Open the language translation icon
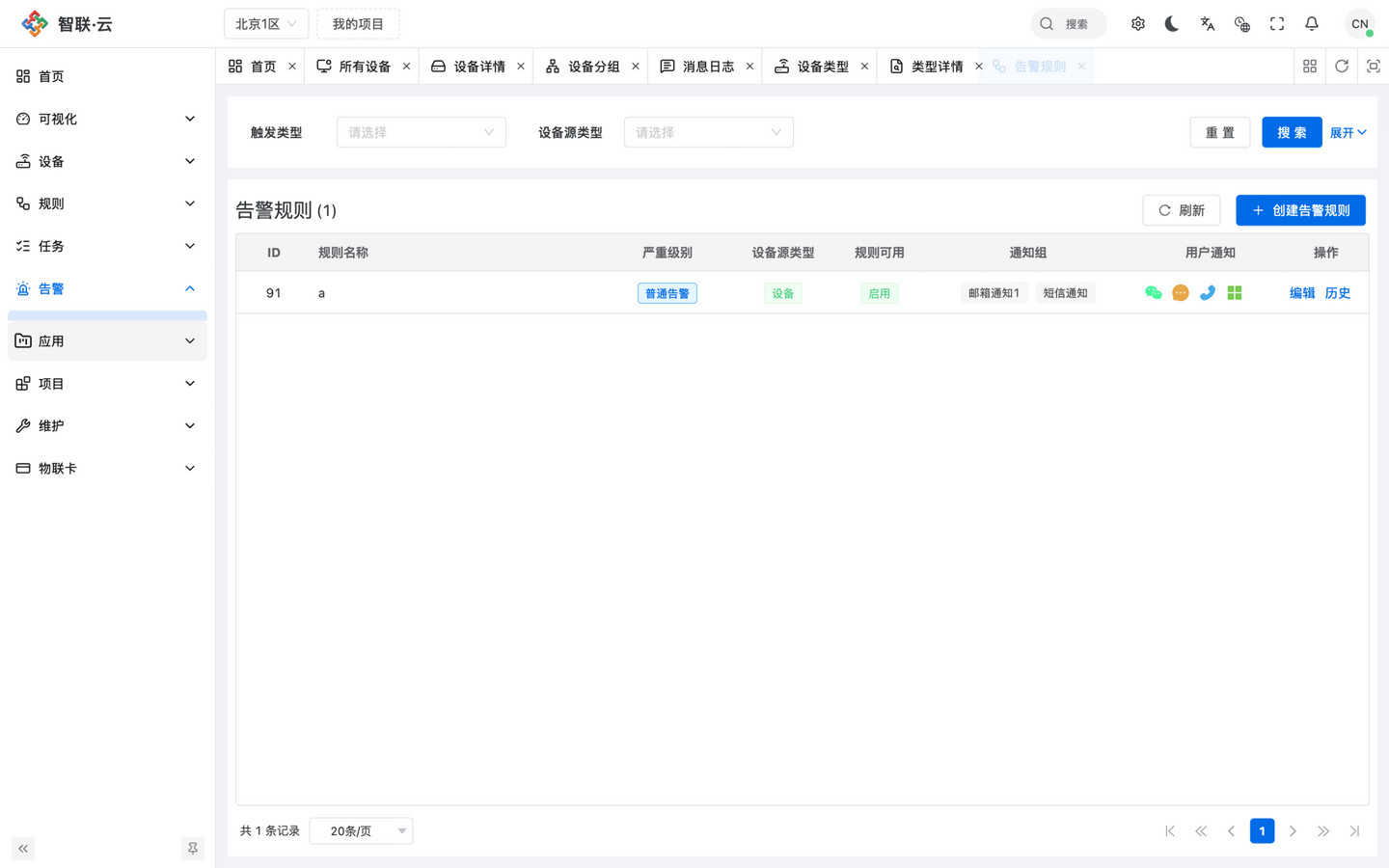Screen dimensions: 1389x868 point(1208,24)
